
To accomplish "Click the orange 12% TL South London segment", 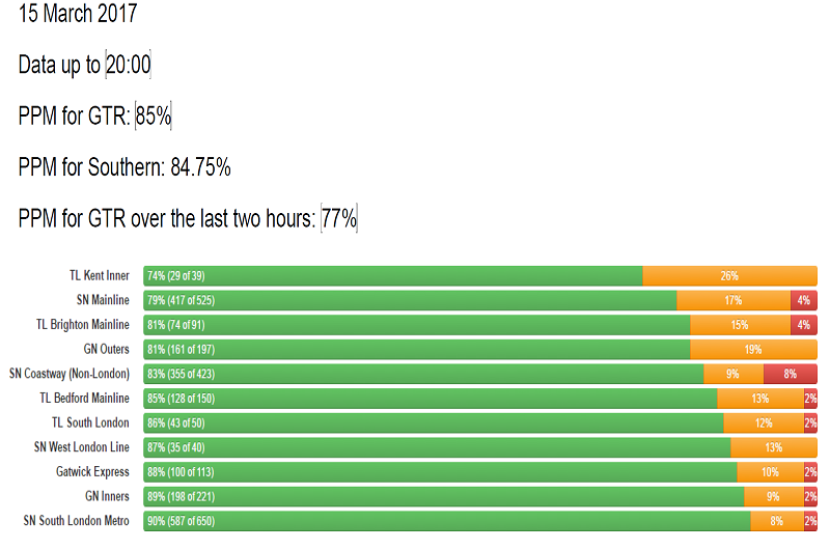I will click(763, 423).
